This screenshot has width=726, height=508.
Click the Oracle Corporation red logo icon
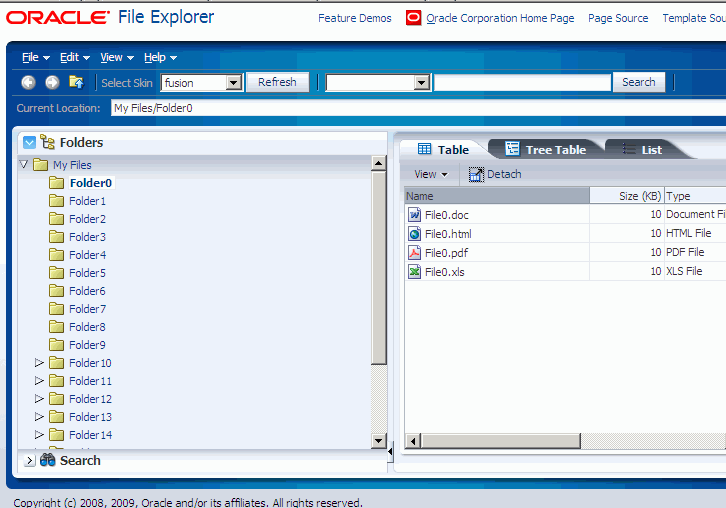[x=413, y=18]
